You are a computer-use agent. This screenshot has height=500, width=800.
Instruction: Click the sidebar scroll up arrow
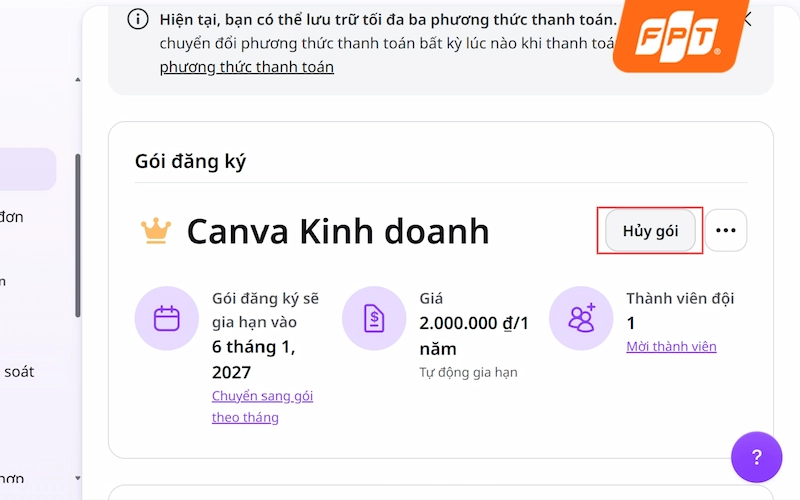click(78, 80)
